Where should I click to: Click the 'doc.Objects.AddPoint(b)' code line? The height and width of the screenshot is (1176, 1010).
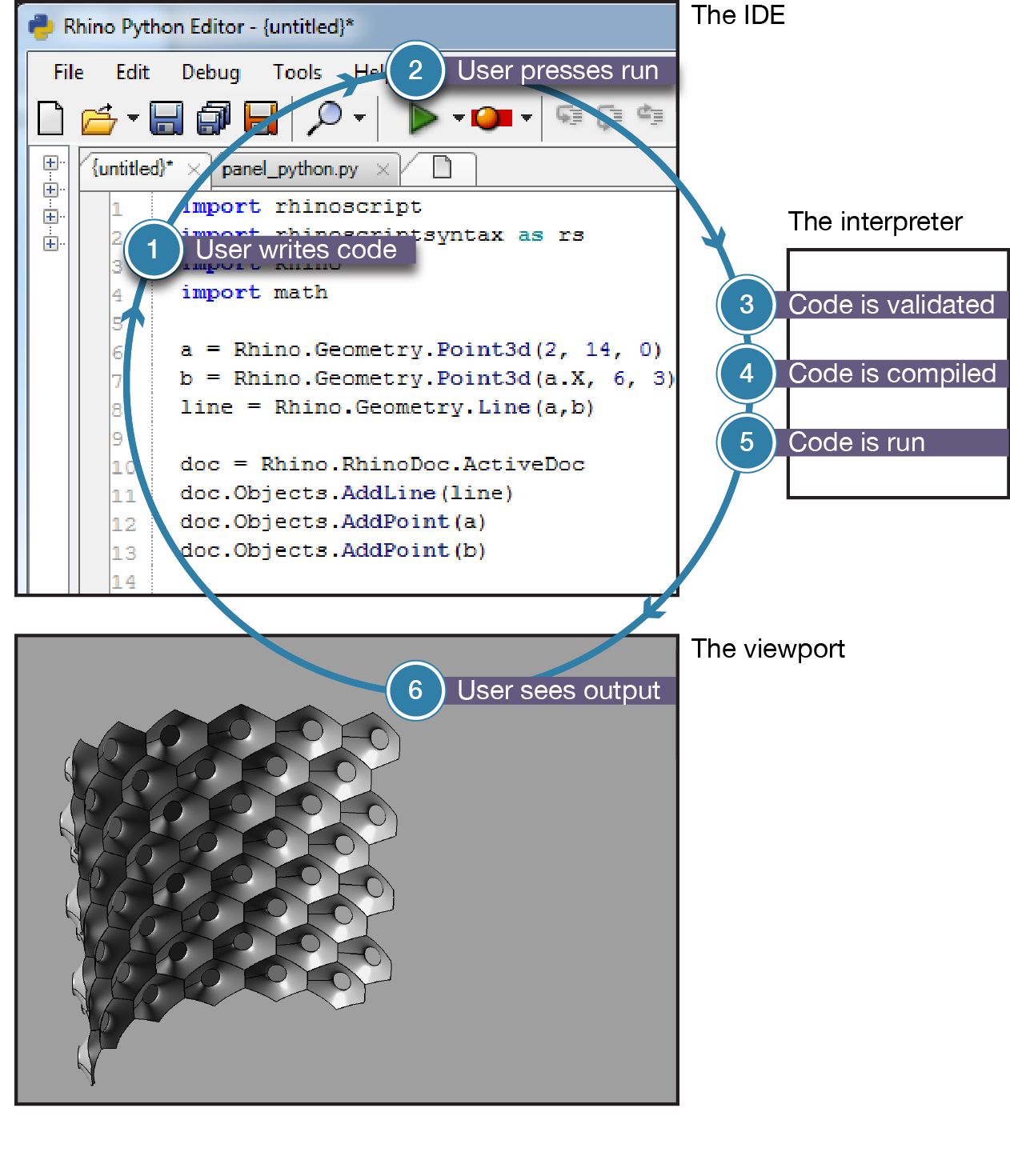(x=333, y=551)
